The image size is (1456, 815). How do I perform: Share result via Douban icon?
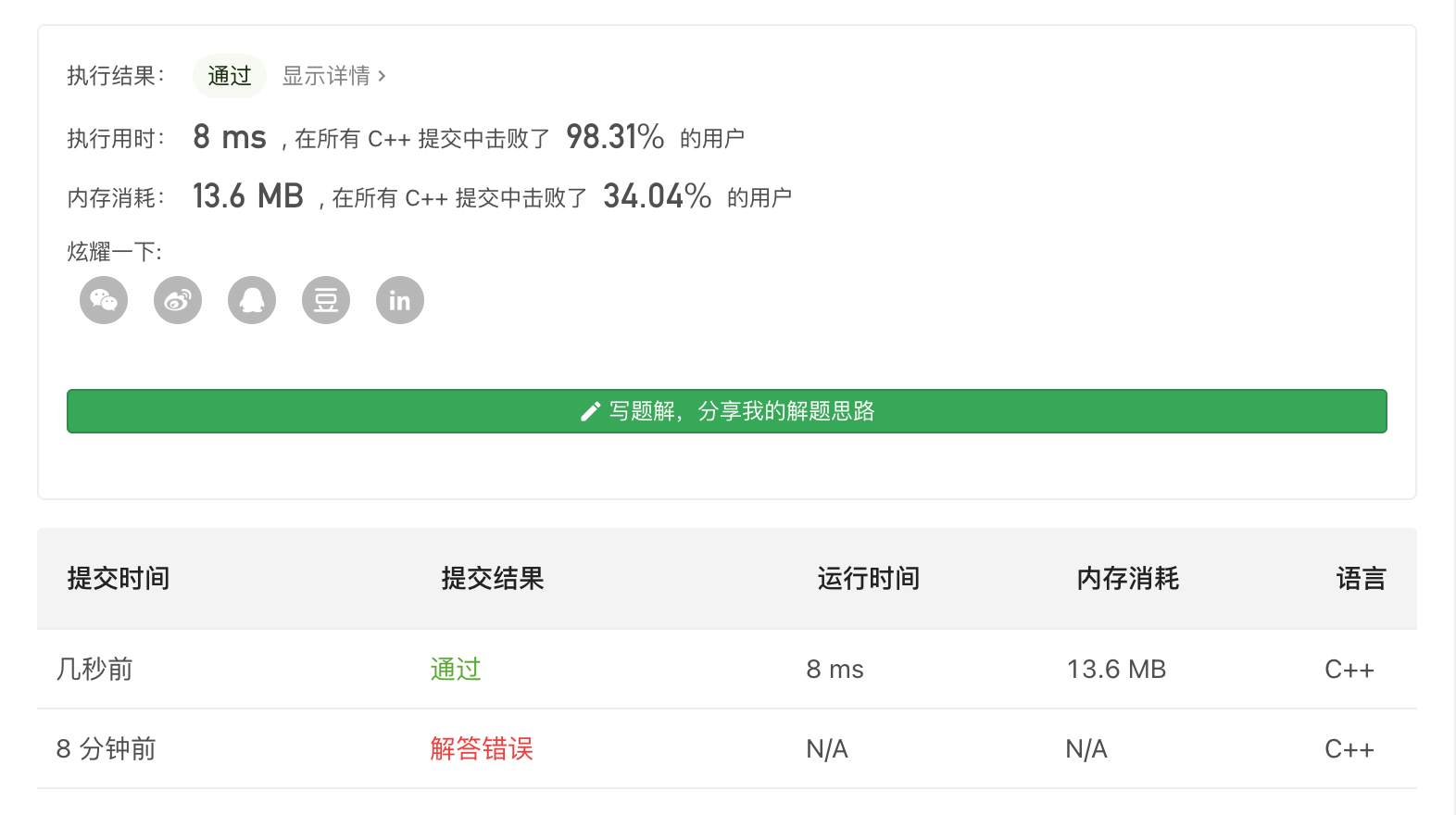pyautogui.click(x=325, y=299)
